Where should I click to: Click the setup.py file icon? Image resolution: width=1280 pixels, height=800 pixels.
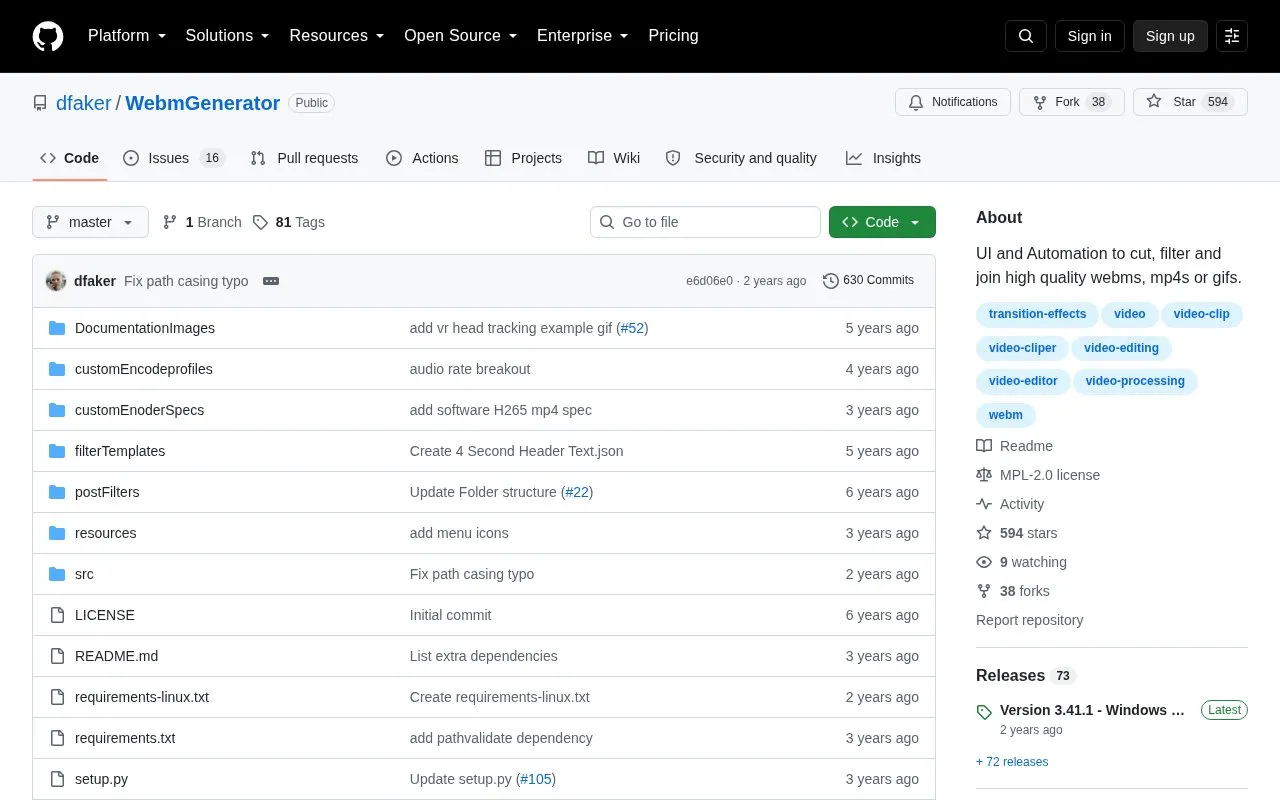click(x=57, y=779)
